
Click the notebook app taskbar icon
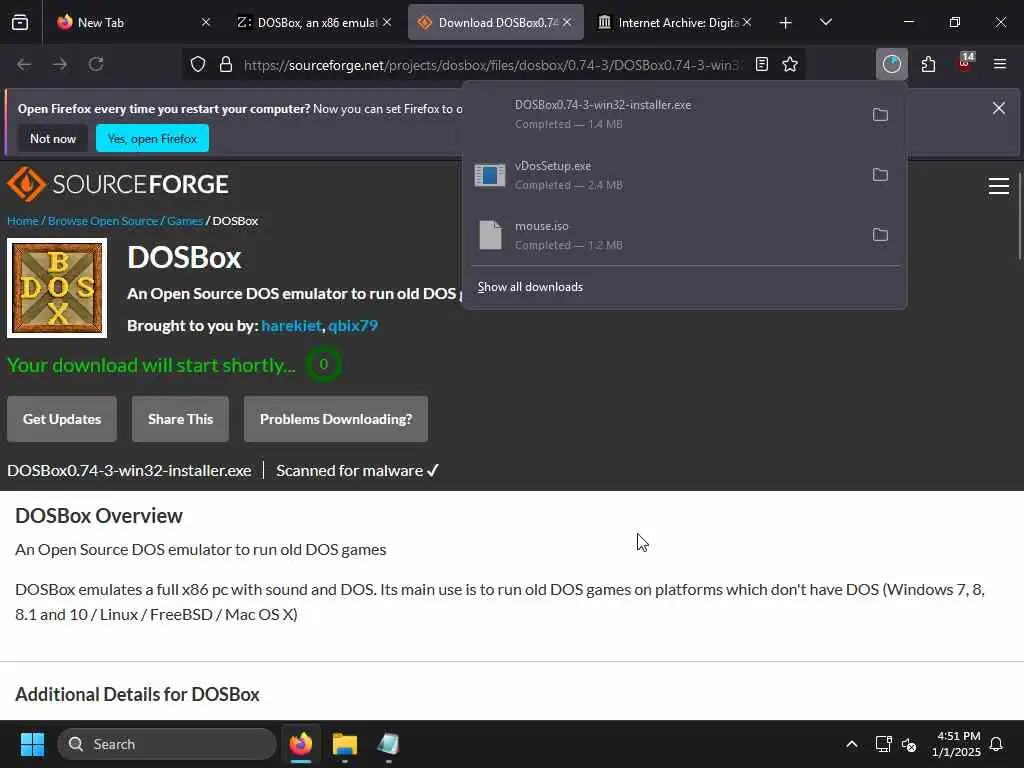[388, 744]
